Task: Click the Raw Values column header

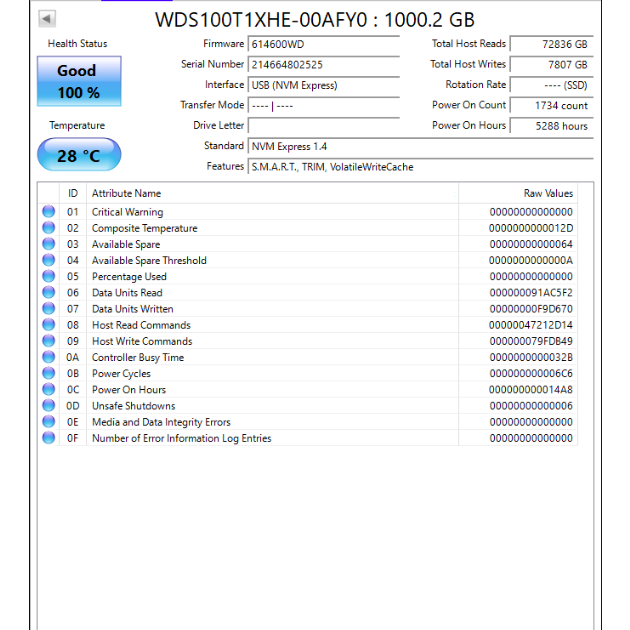Action: point(518,193)
